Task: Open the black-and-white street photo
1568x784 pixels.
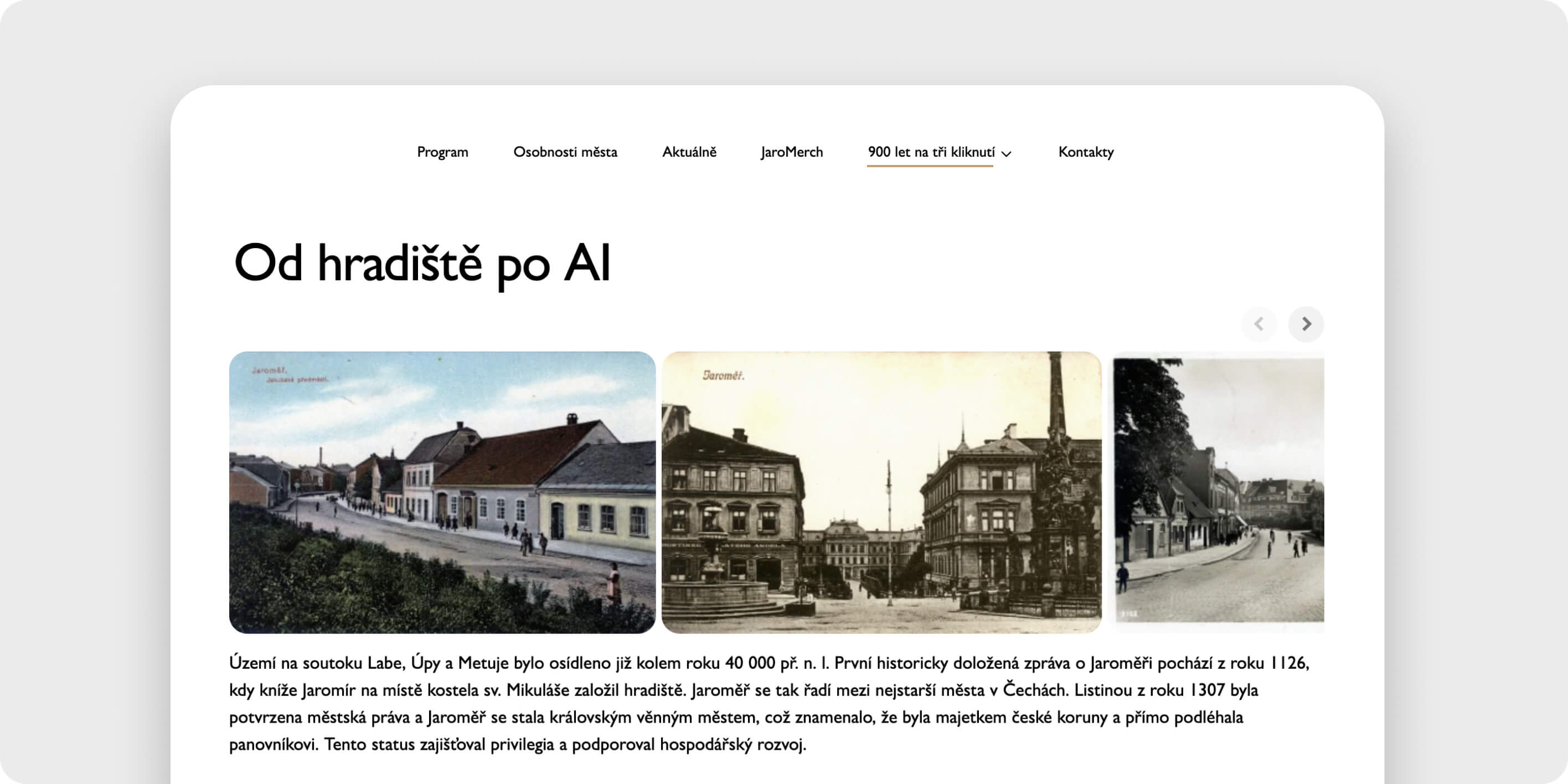Action: (x=1219, y=492)
